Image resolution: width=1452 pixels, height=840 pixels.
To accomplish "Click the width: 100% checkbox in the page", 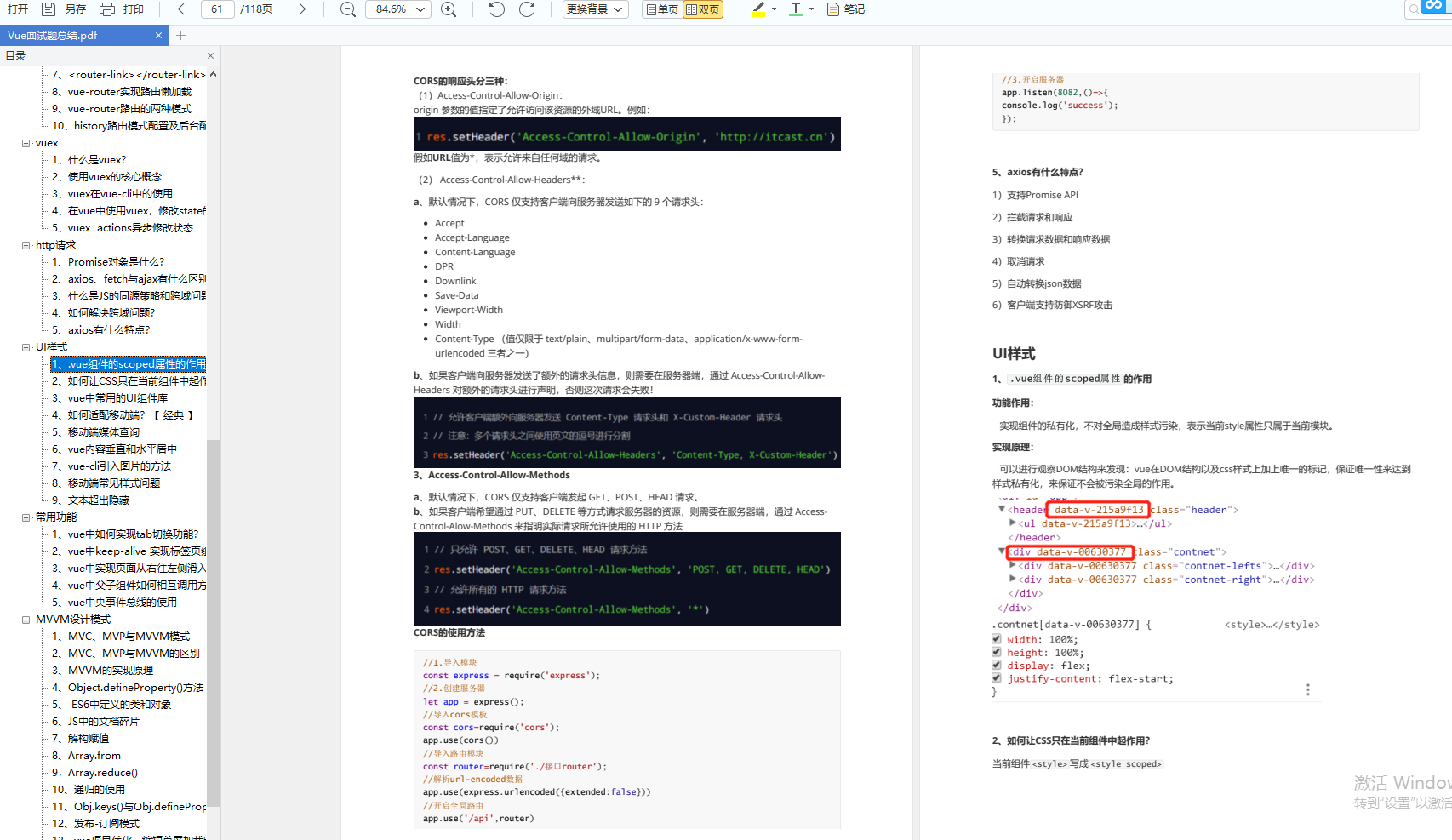I will (x=997, y=639).
